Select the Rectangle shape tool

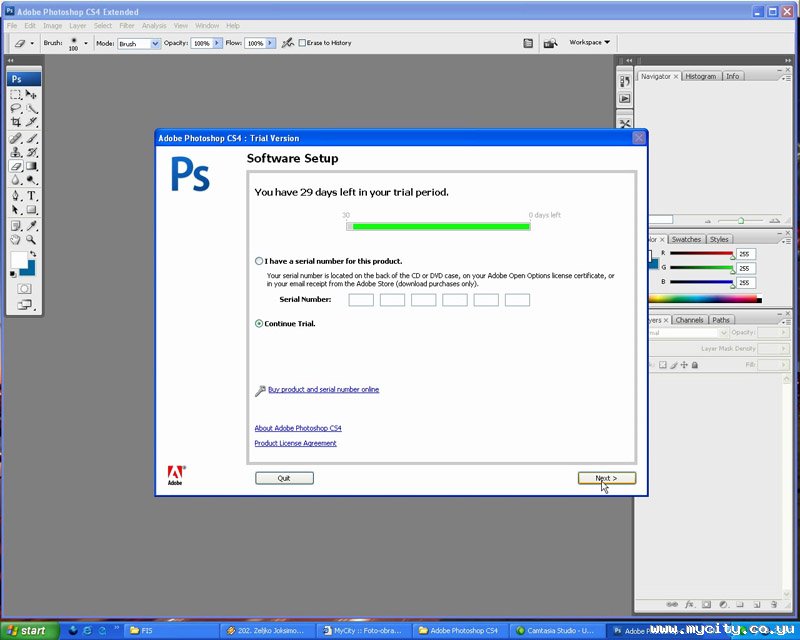31,210
